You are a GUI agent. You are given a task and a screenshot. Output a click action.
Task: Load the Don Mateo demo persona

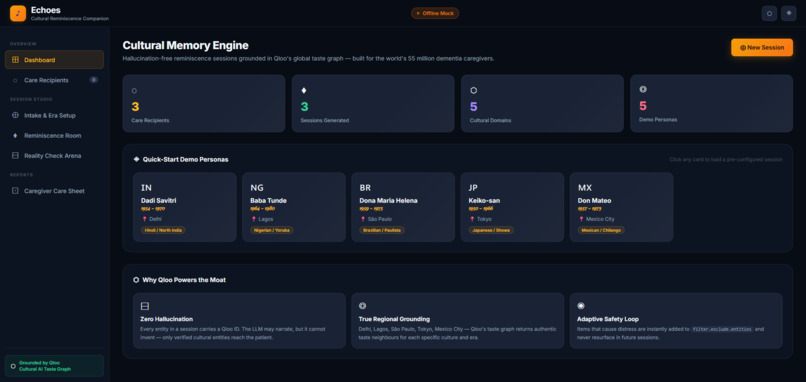pyautogui.click(x=621, y=207)
